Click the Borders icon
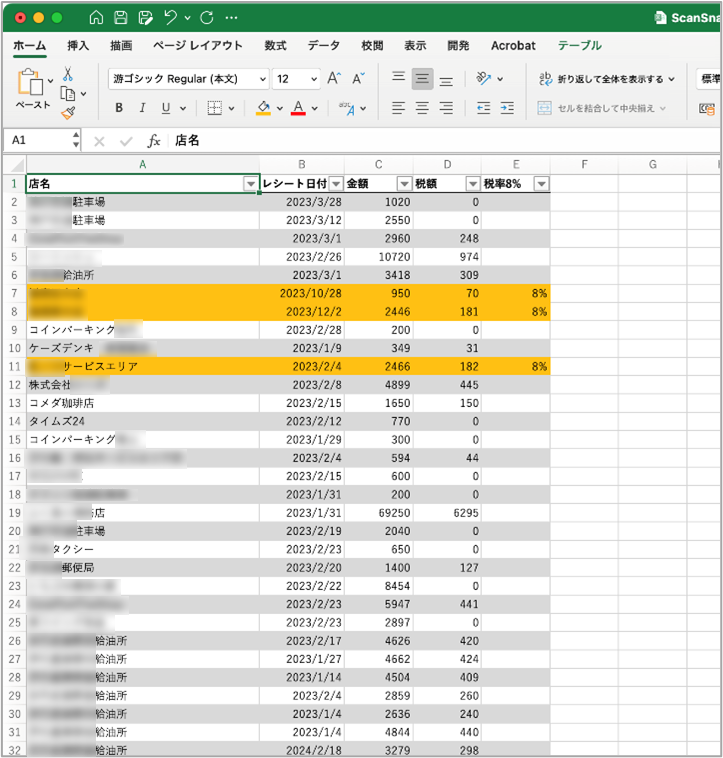Viewport: 723px width, 758px height. click(x=214, y=108)
